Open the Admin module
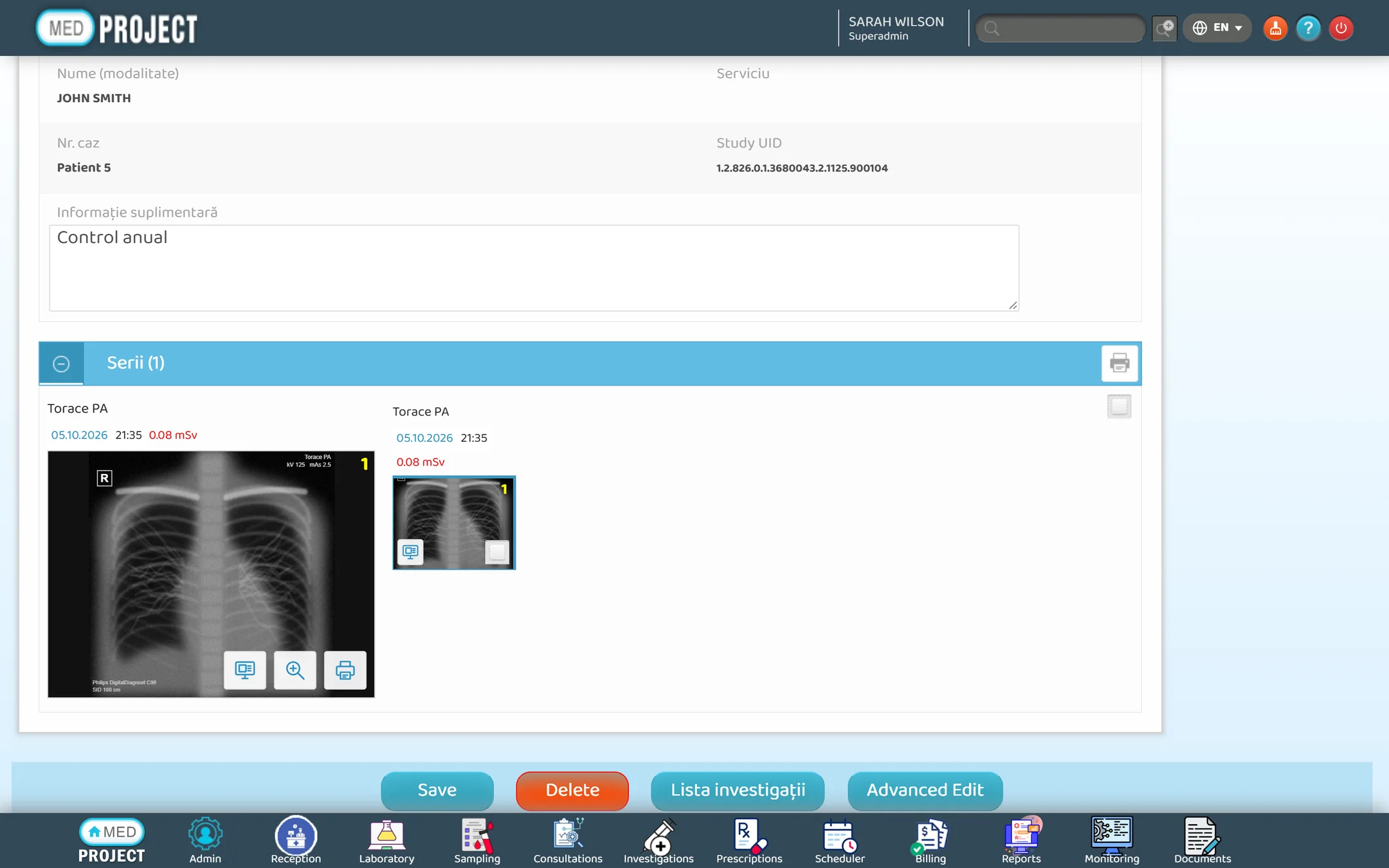 pyautogui.click(x=205, y=841)
